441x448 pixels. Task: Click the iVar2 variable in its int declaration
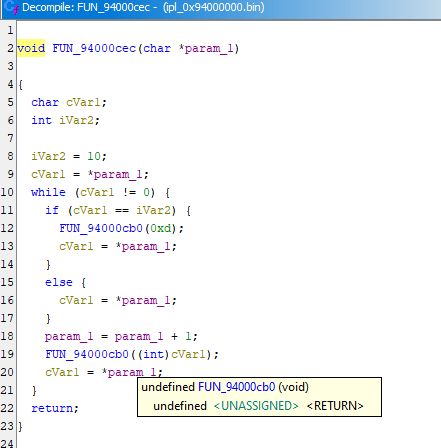pos(77,120)
